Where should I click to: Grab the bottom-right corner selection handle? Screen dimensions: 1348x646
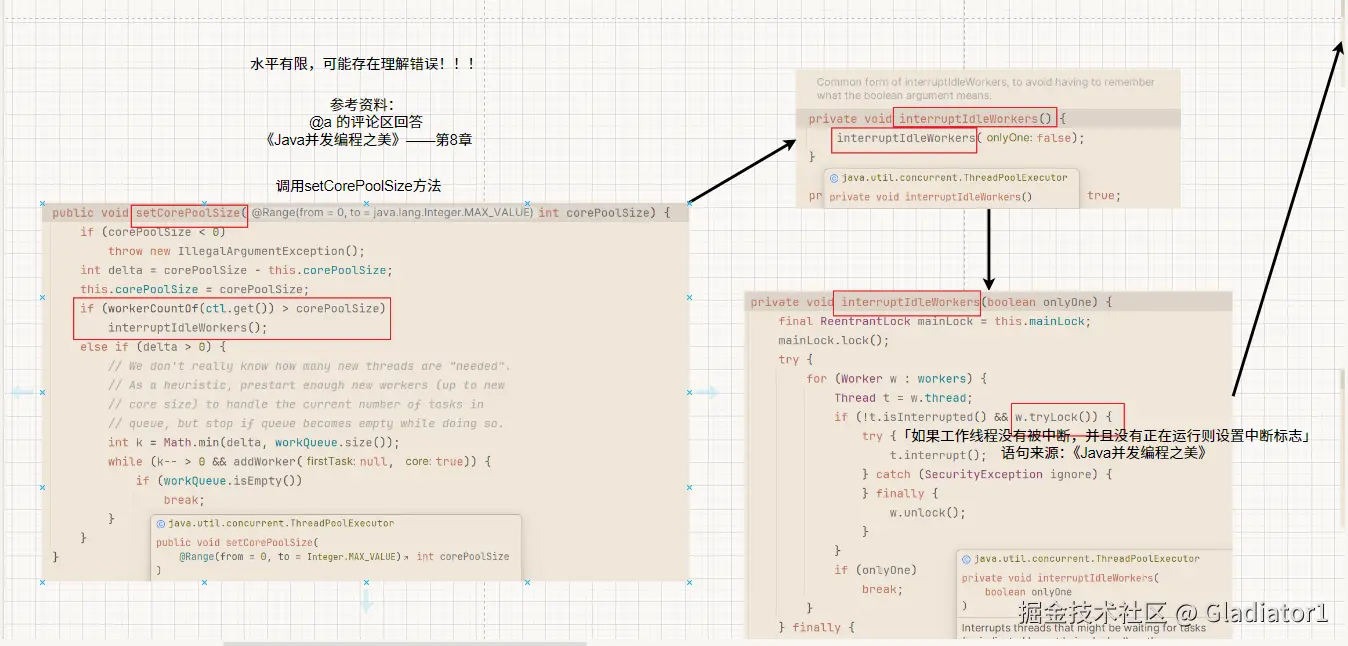pos(690,583)
